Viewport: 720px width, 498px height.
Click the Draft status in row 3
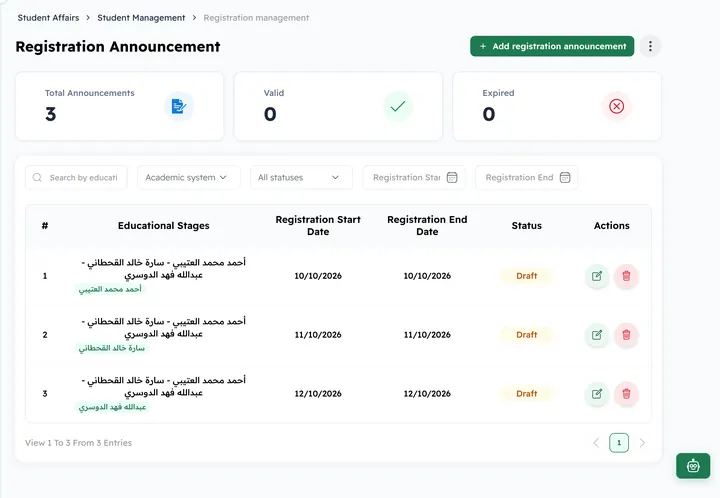pos(527,393)
